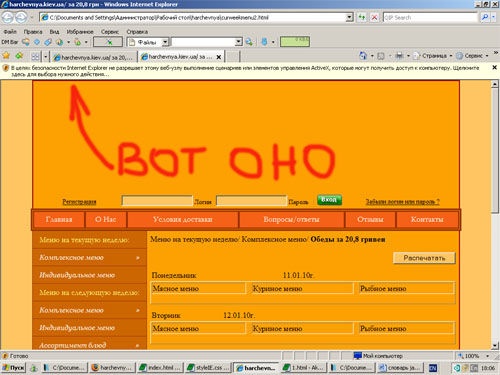Open the Quick Tabs grid icon
This screenshot has width=500, height=375.
(x=35, y=56)
